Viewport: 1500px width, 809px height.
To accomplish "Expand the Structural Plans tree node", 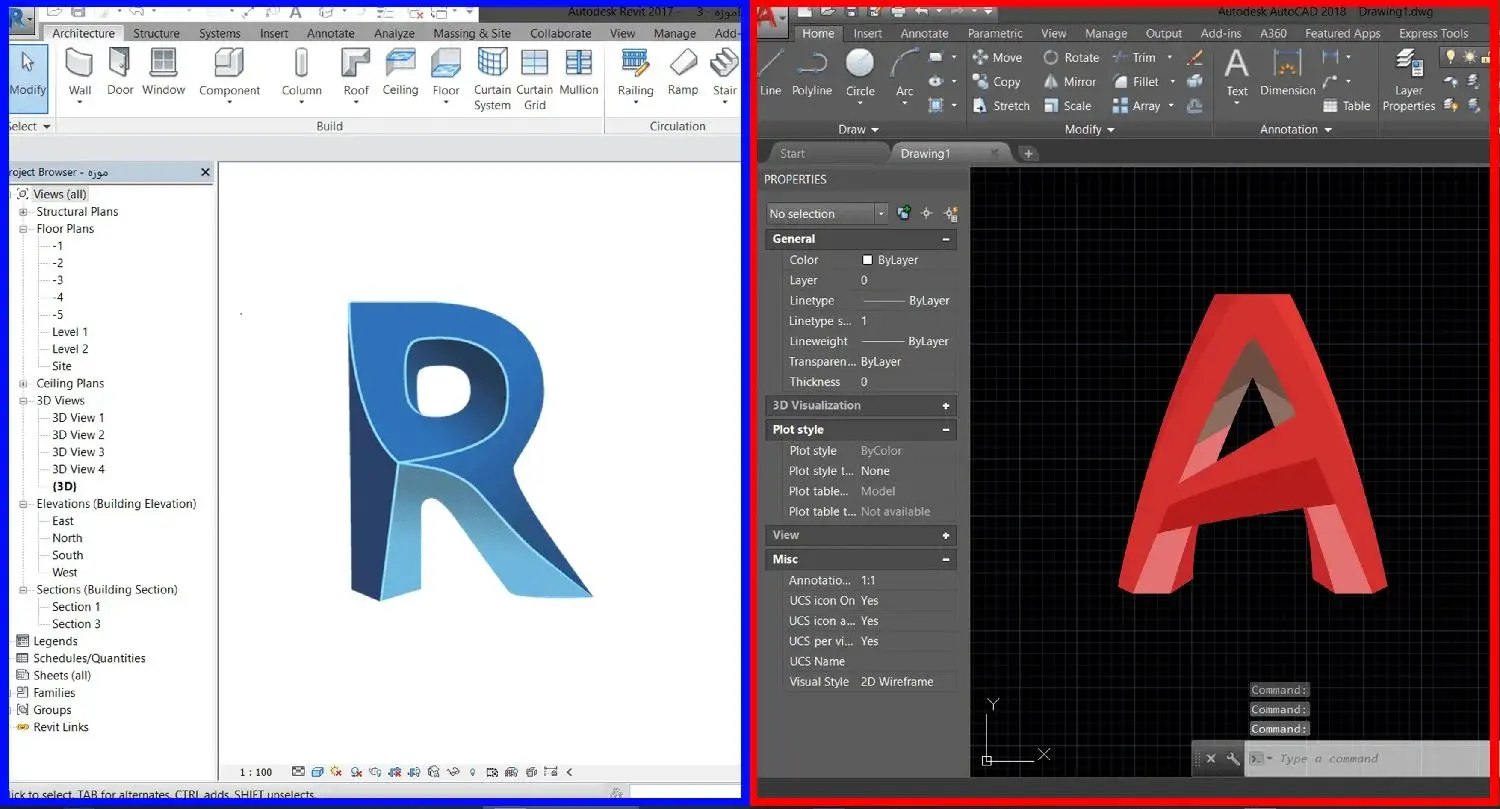I will 23,212.
